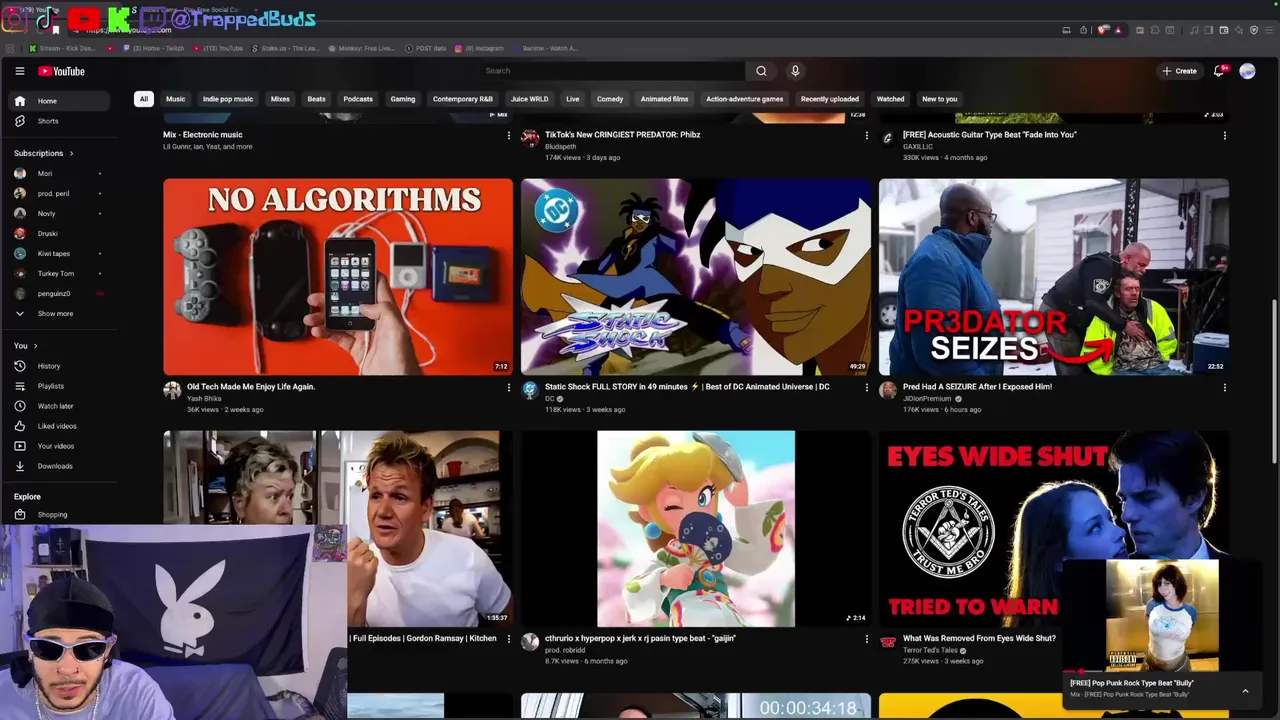Select the Gaming filter chip

tap(403, 99)
